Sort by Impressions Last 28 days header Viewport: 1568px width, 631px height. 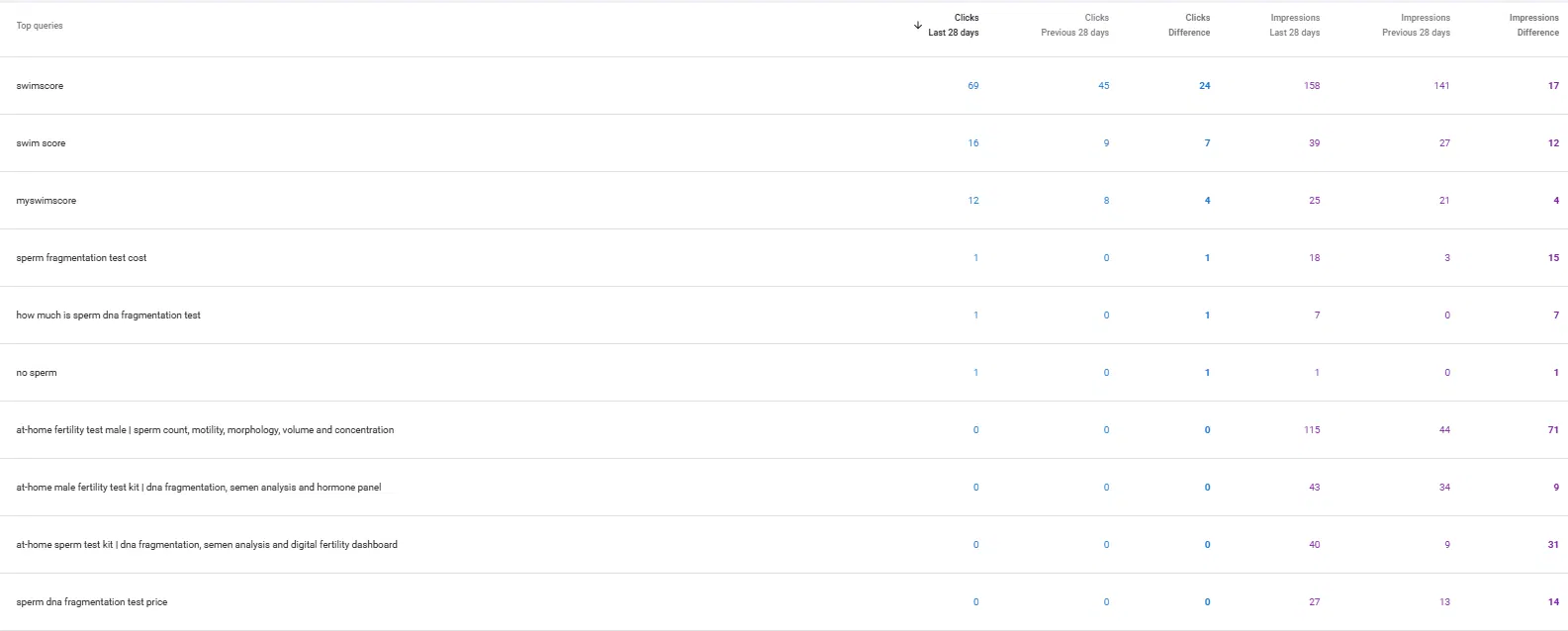(x=1295, y=25)
